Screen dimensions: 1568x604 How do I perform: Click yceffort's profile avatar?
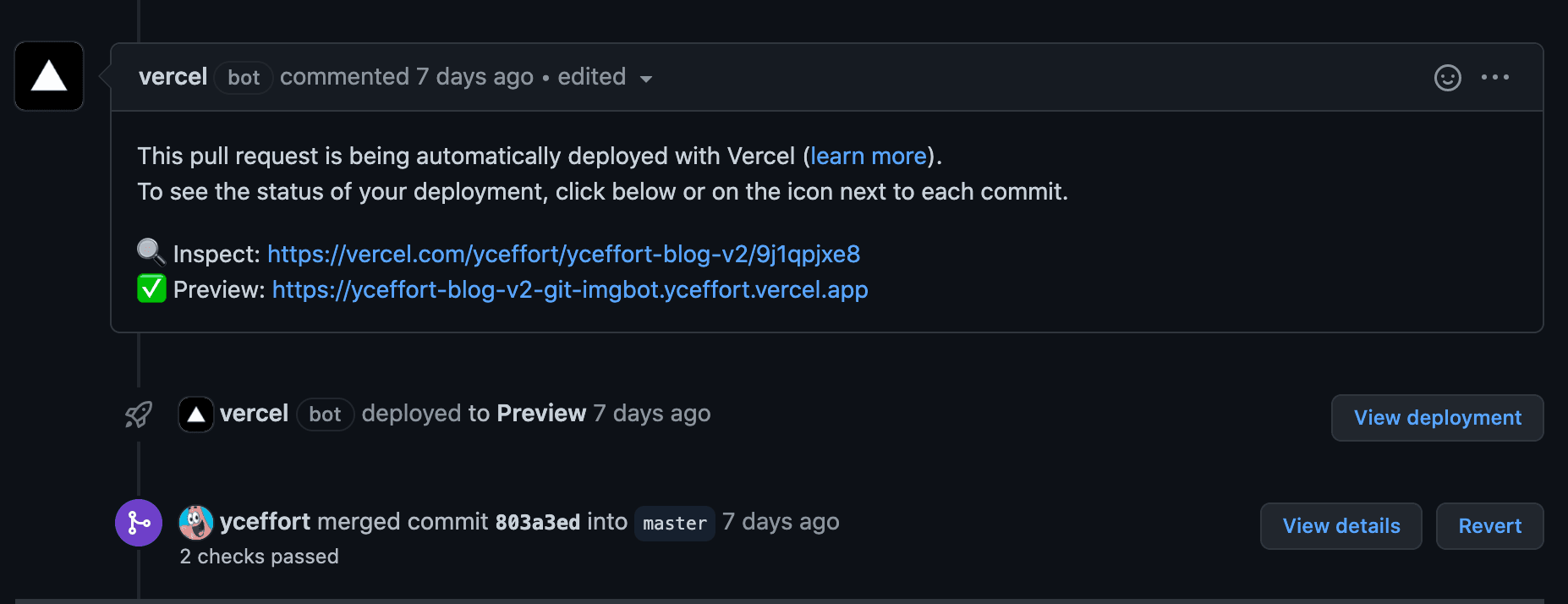pos(196,523)
